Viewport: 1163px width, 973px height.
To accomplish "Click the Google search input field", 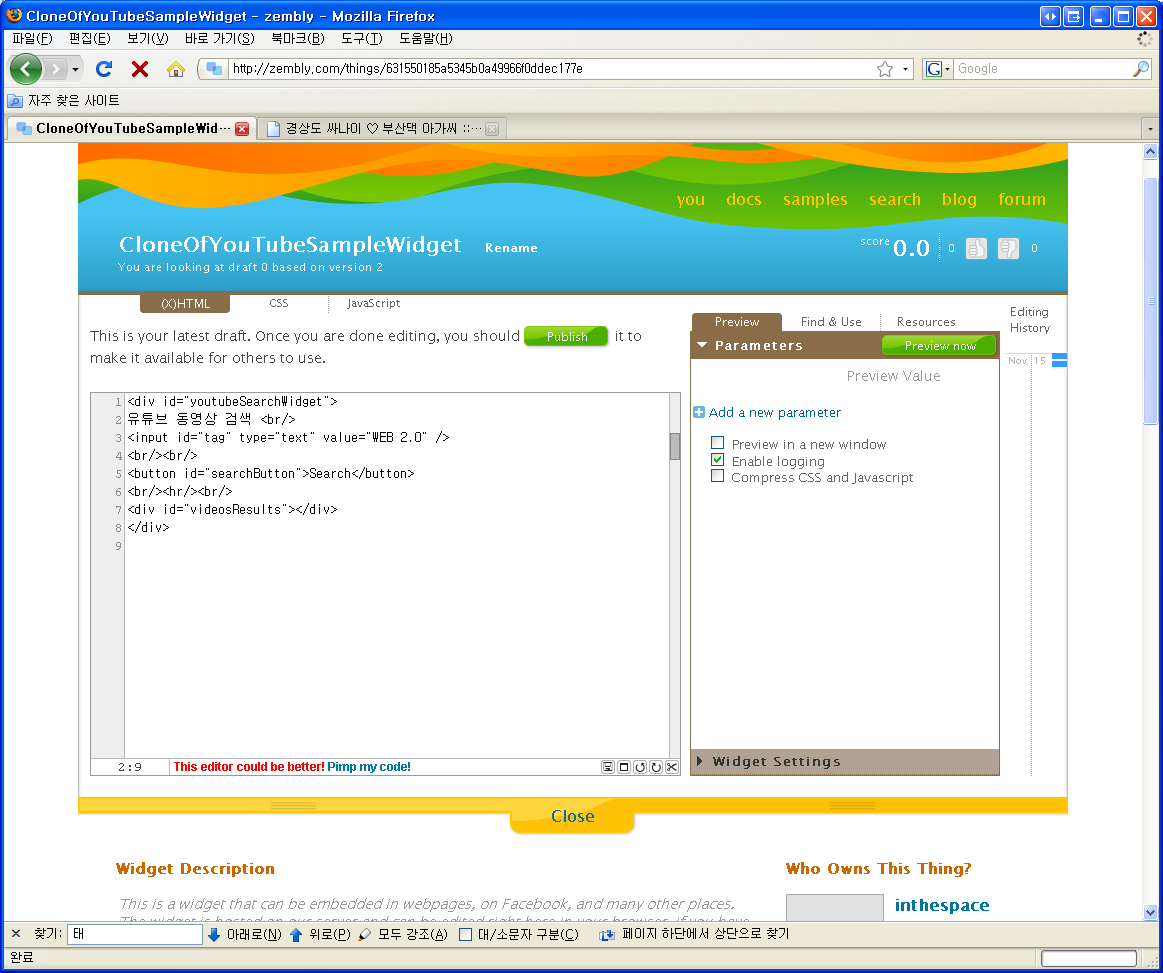I will coord(1043,69).
